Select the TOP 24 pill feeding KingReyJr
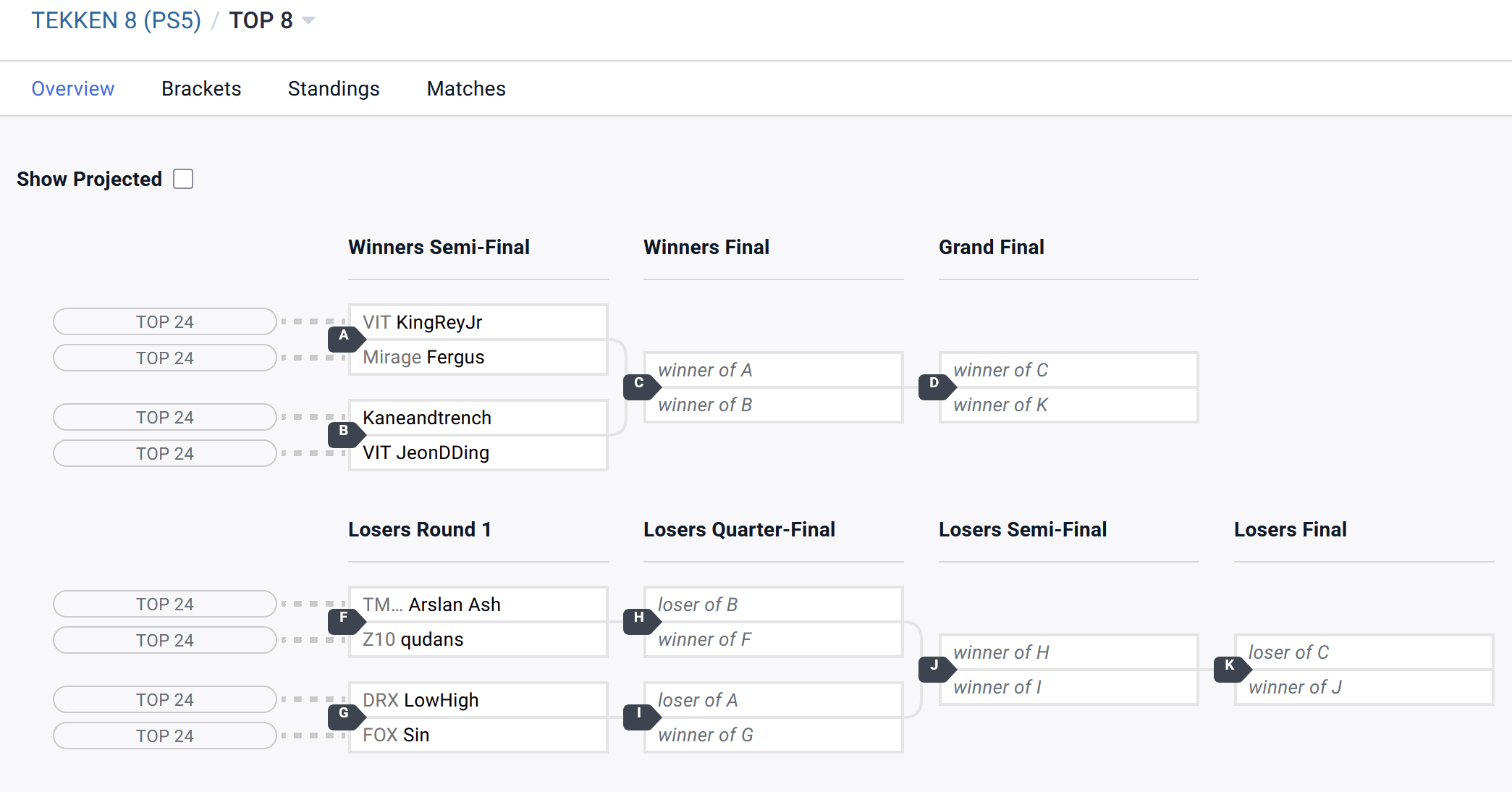The height and width of the screenshot is (792, 1512). tap(165, 321)
